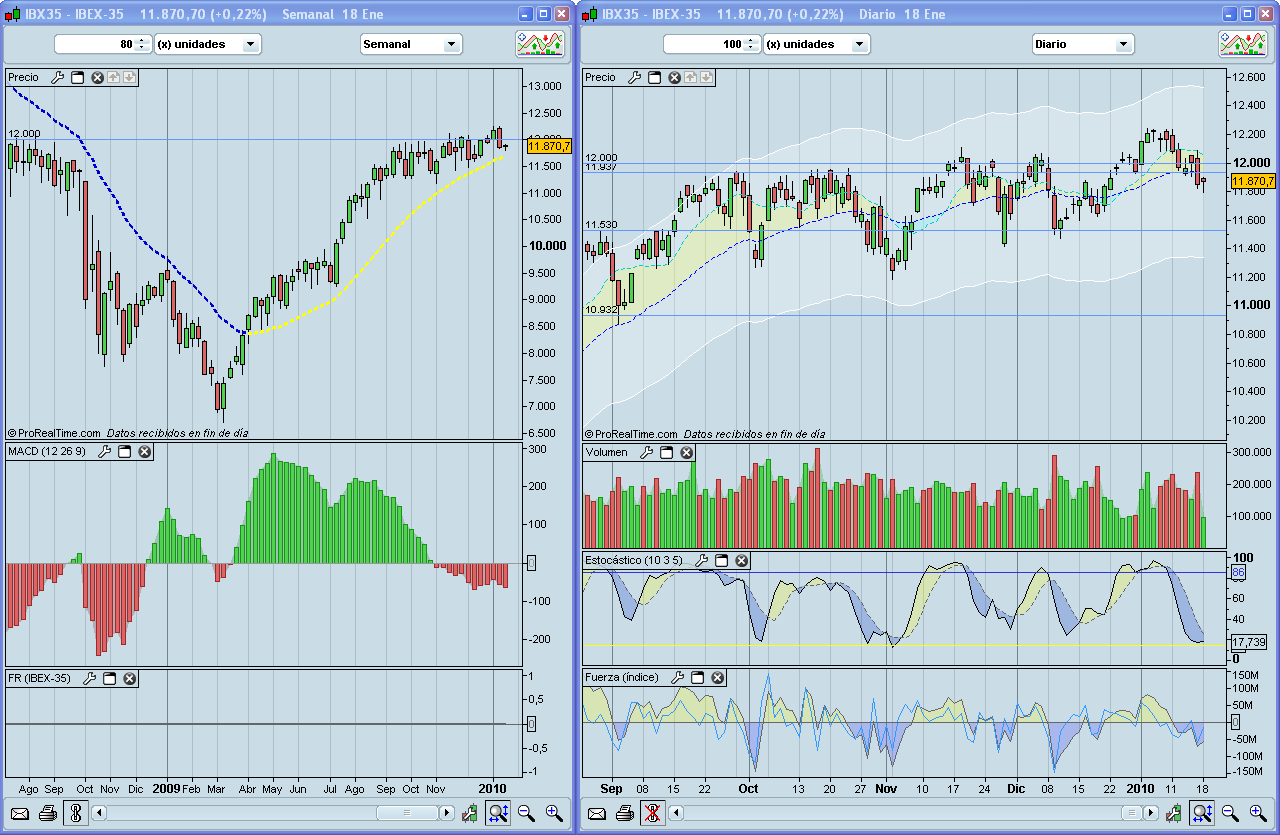1280x835 pixels.
Task: Decrease units stepper showing 80
Action: coord(143,49)
